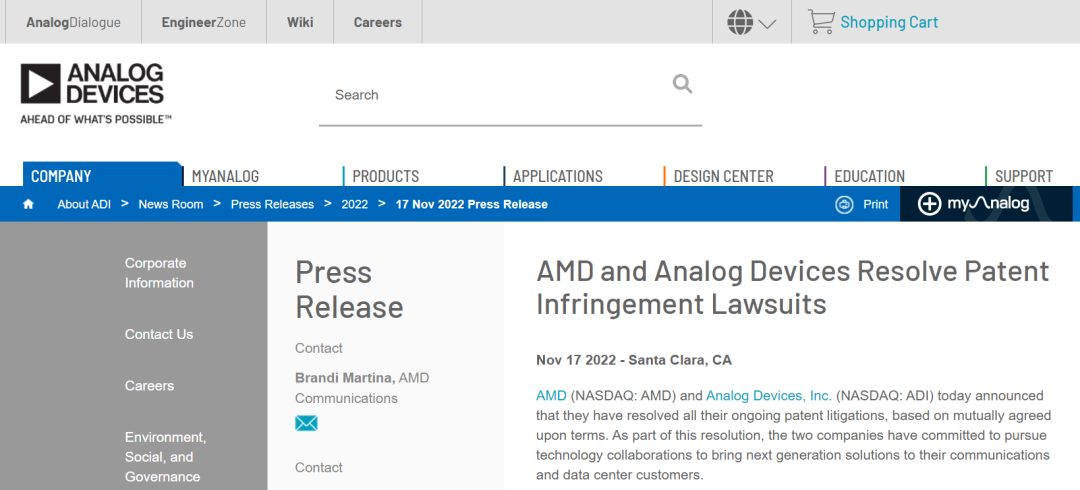Select the DESIGN CENTER tab

point(723,176)
